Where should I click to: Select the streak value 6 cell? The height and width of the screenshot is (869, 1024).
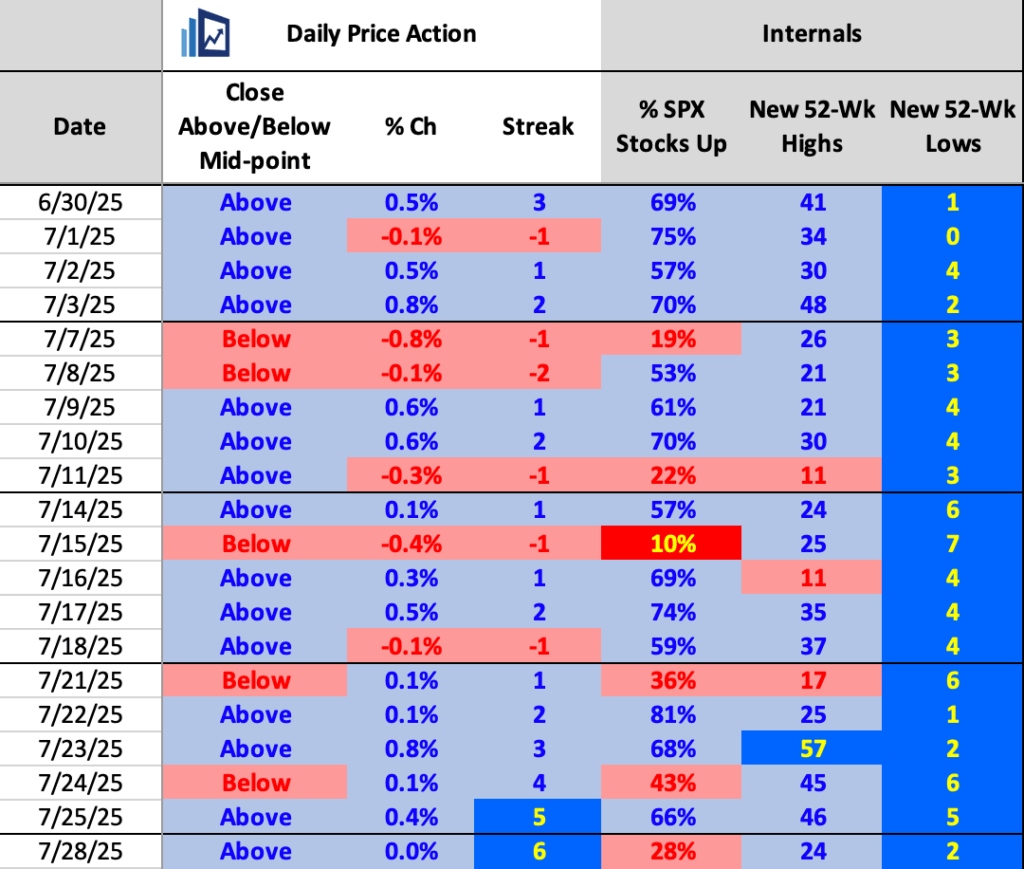click(538, 851)
